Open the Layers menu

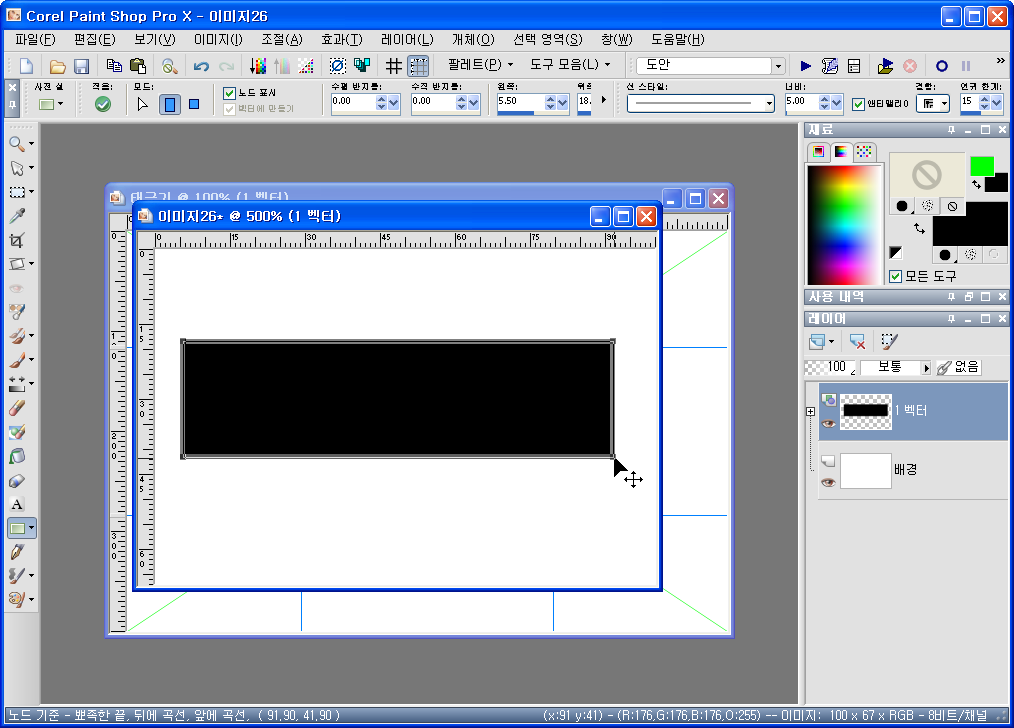click(x=407, y=39)
